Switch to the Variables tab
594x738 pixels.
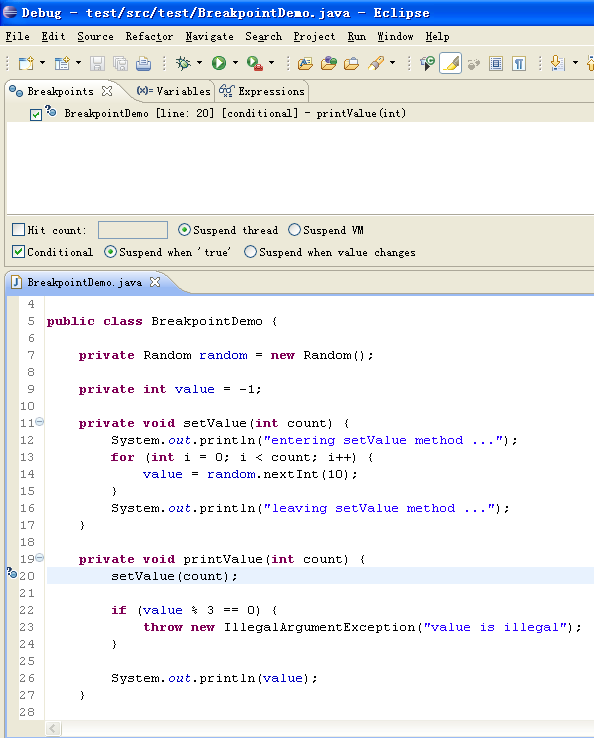coord(173,91)
